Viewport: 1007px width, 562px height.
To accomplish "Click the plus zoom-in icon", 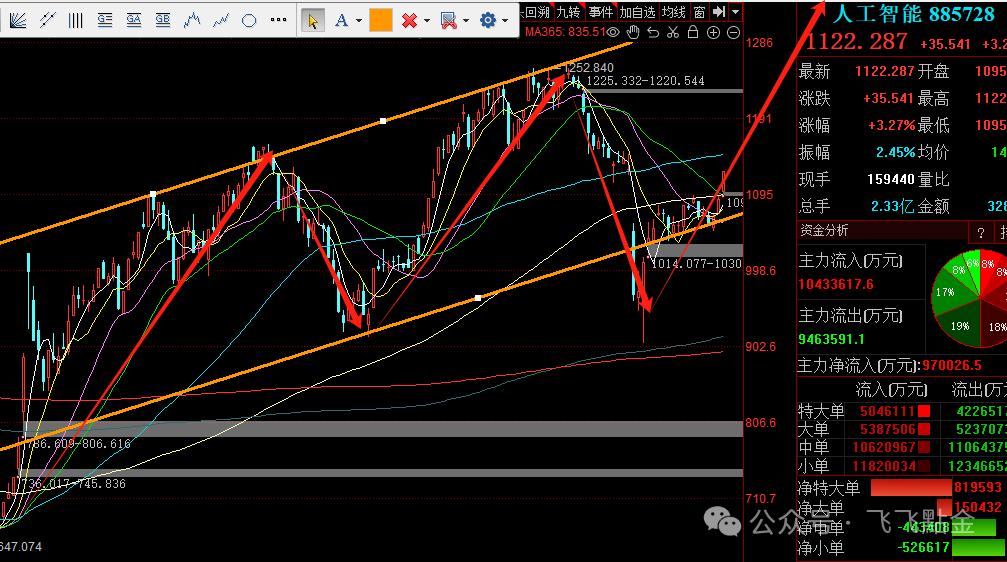I will point(713,32).
